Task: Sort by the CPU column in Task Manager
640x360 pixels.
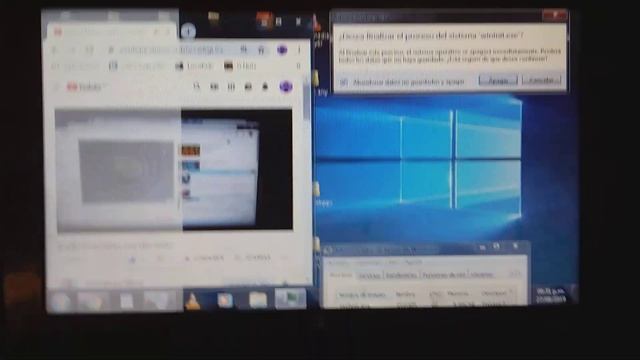Action: click(x=435, y=294)
